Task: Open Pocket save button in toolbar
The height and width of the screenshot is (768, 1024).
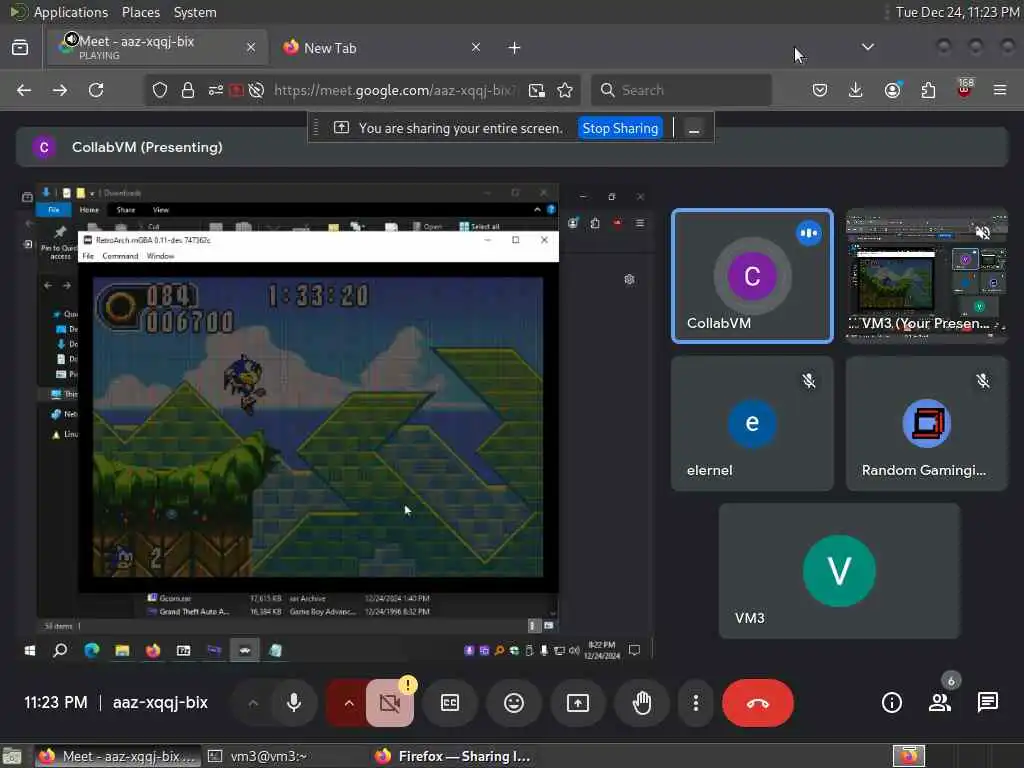Action: click(820, 90)
